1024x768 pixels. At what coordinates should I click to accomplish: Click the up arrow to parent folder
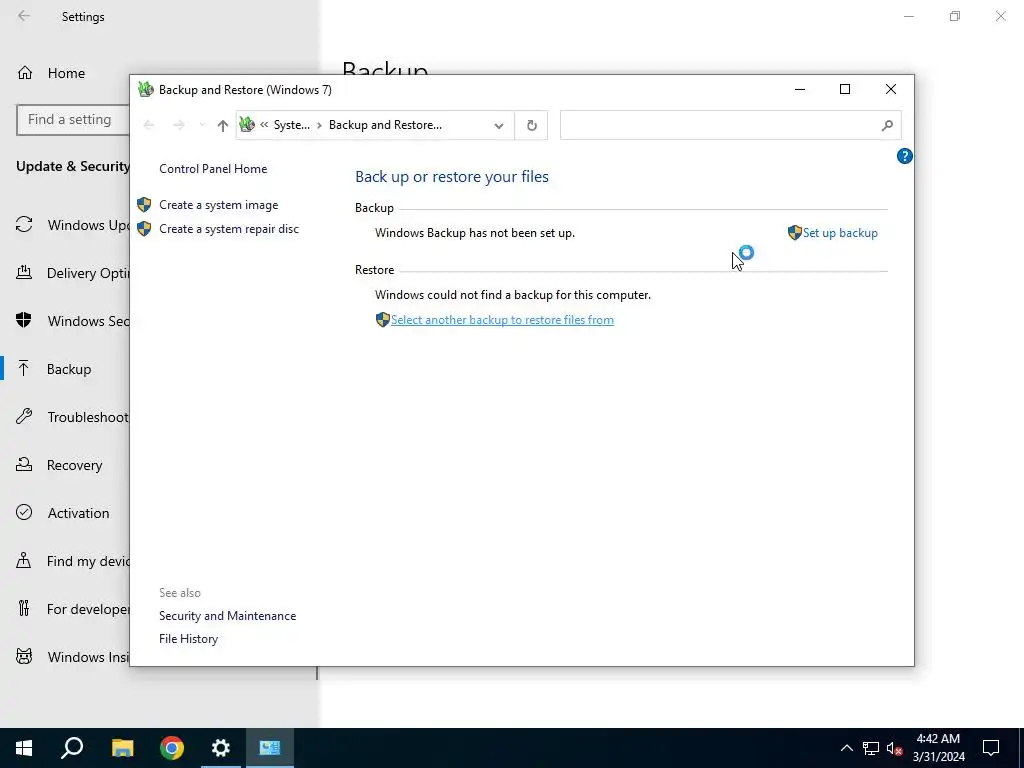pyautogui.click(x=223, y=125)
